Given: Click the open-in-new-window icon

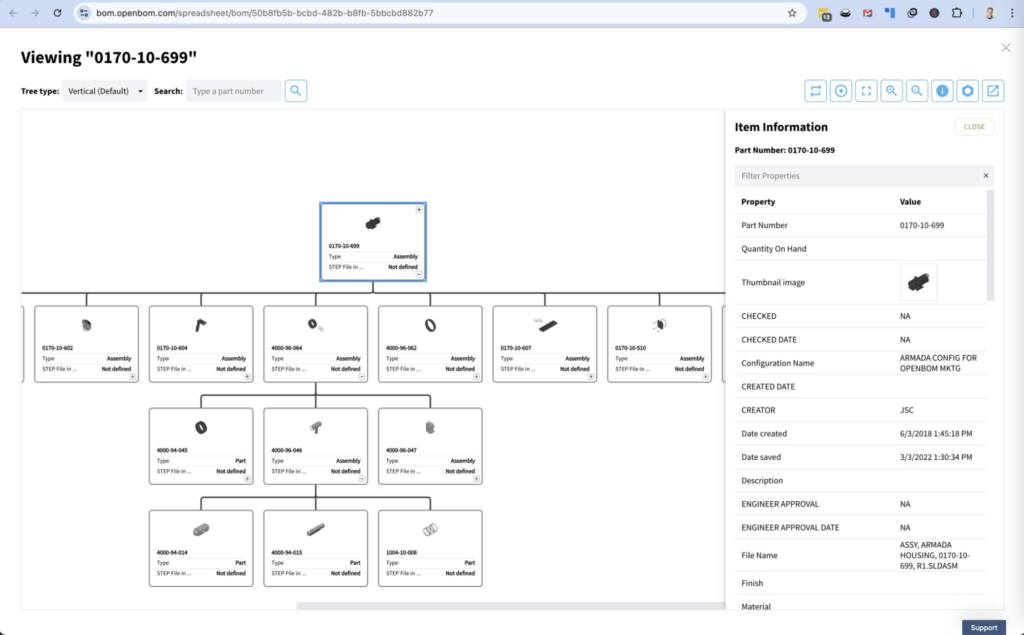Looking at the screenshot, I should [x=993, y=91].
